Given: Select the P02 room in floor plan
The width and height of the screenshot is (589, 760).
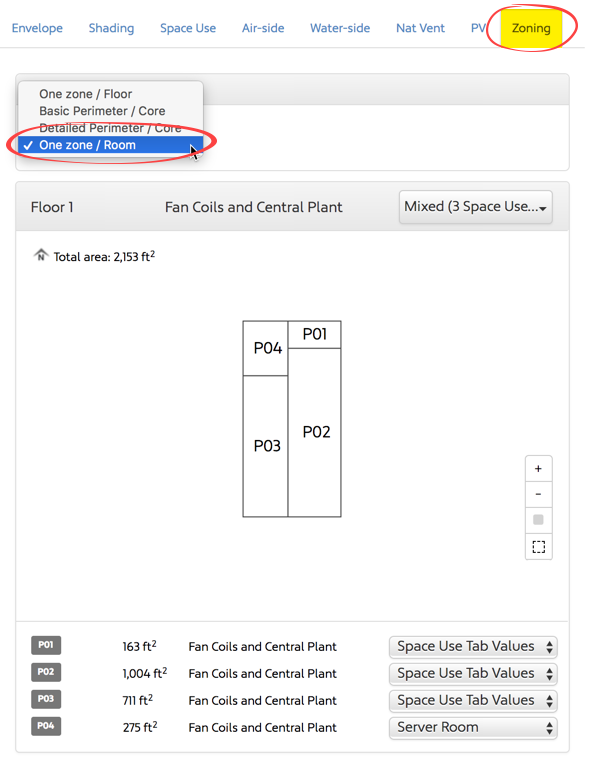Looking at the screenshot, I should [x=315, y=432].
